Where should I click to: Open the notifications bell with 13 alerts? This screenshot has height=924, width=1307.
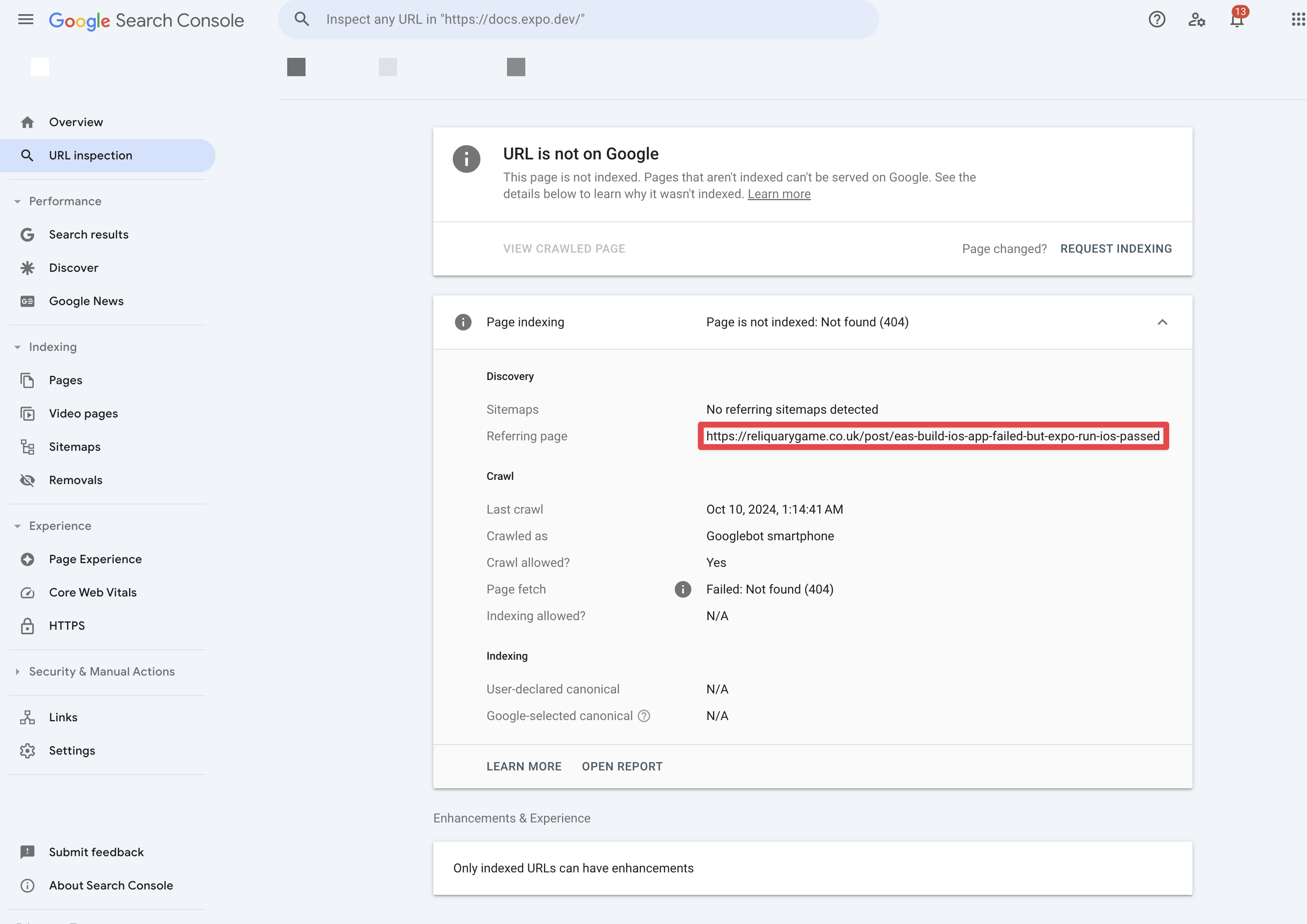pos(1236,20)
